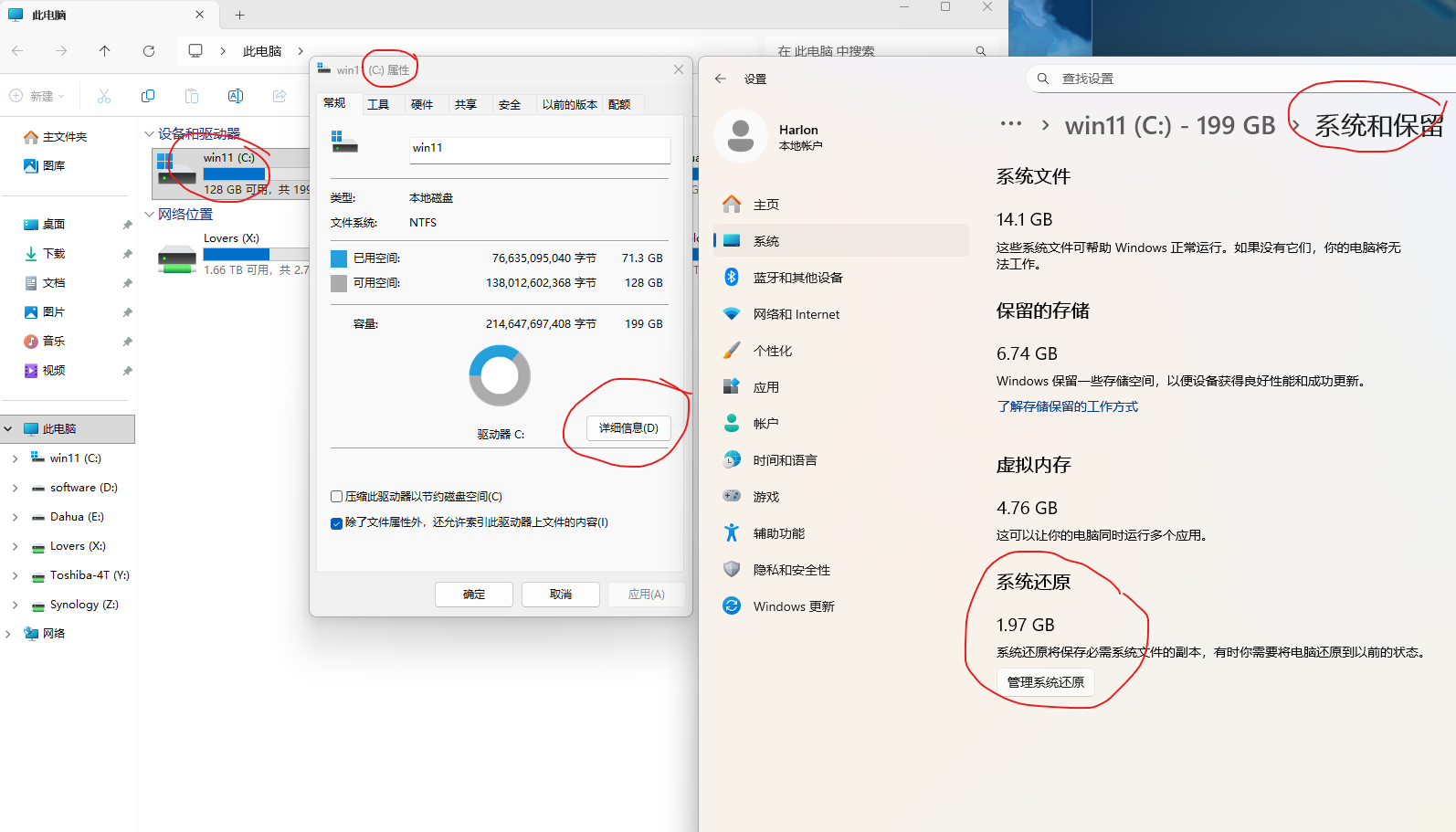Expand win11 (C:) in navigation tree

click(15, 458)
